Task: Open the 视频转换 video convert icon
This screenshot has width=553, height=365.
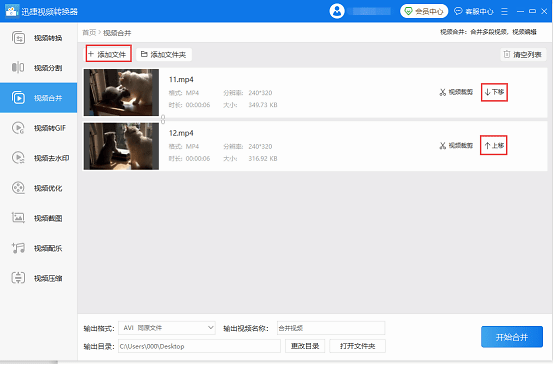Action: pos(18,38)
